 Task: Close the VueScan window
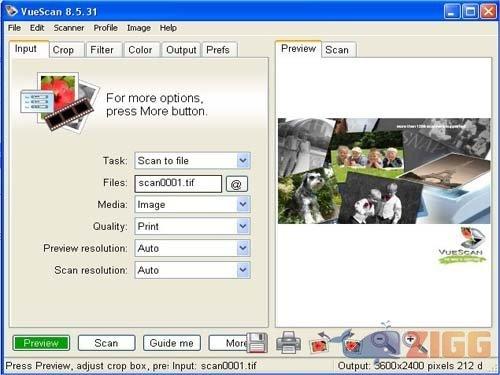point(488,12)
